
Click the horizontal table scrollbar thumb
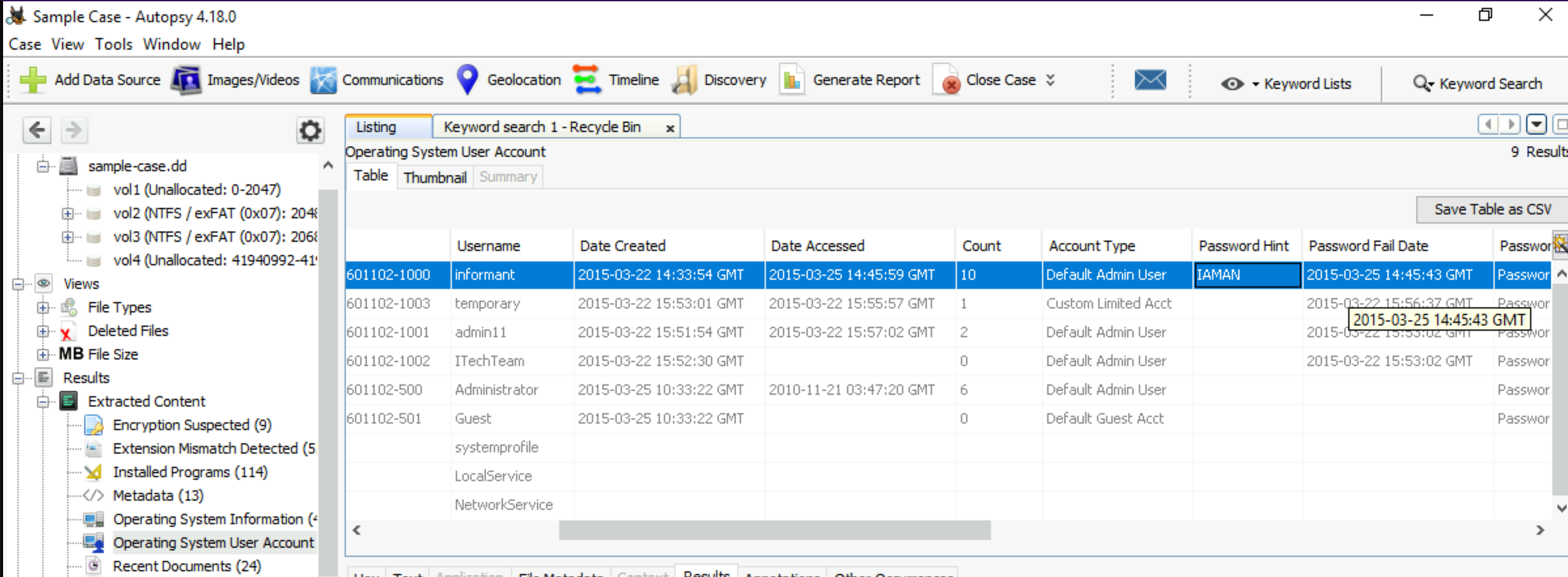coord(774,530)
